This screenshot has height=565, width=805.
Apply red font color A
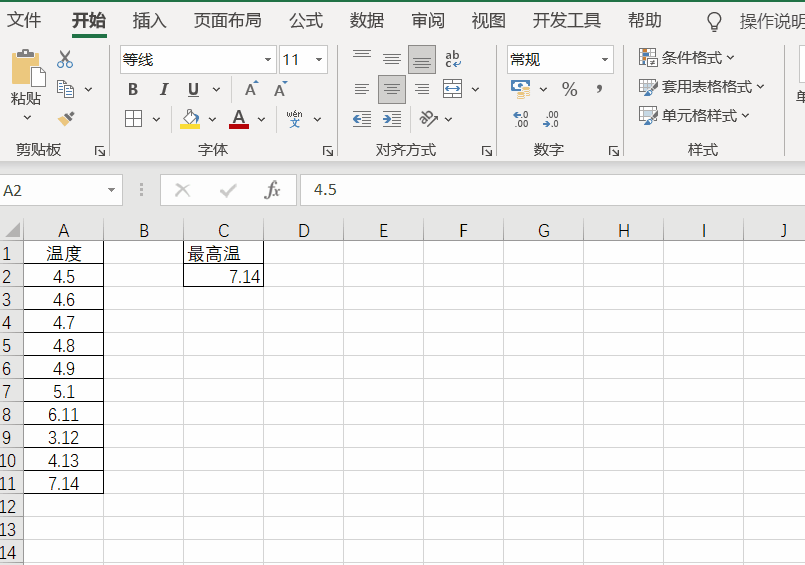click(239, 119)
